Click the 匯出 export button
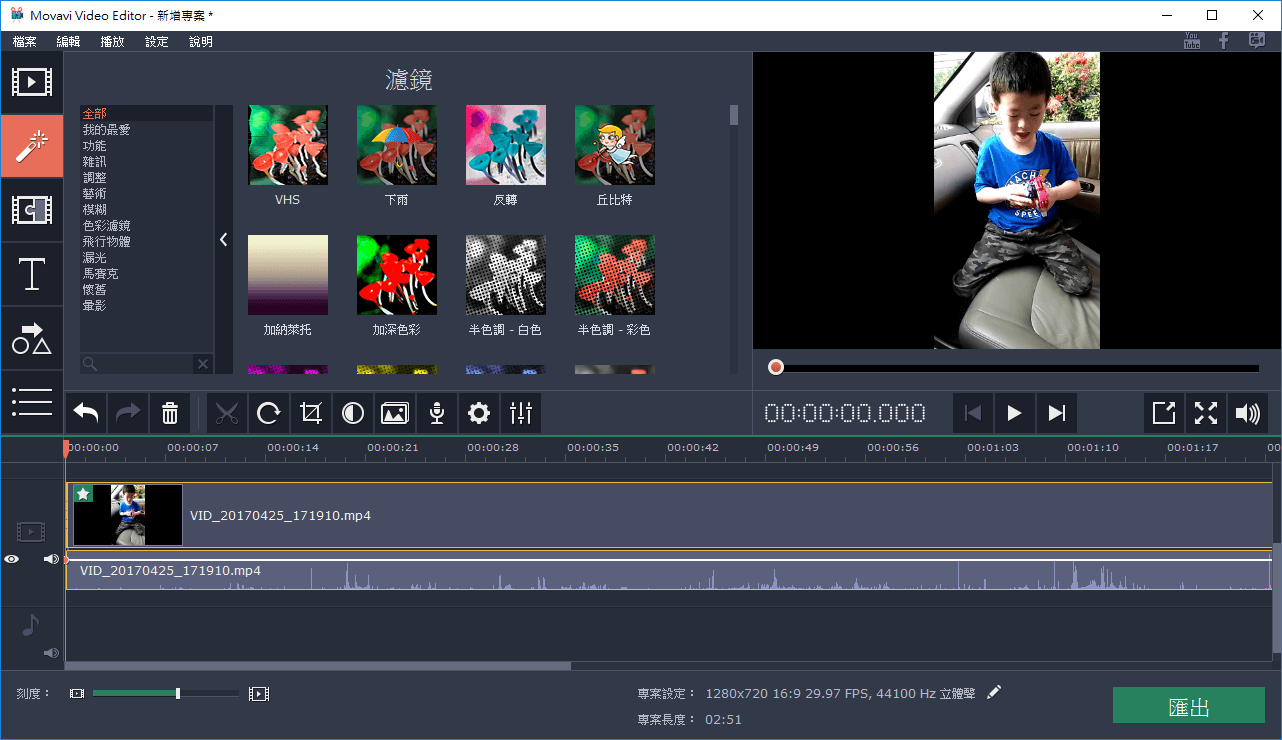Screen dimensions: 1282x740 coord(1188,705)
